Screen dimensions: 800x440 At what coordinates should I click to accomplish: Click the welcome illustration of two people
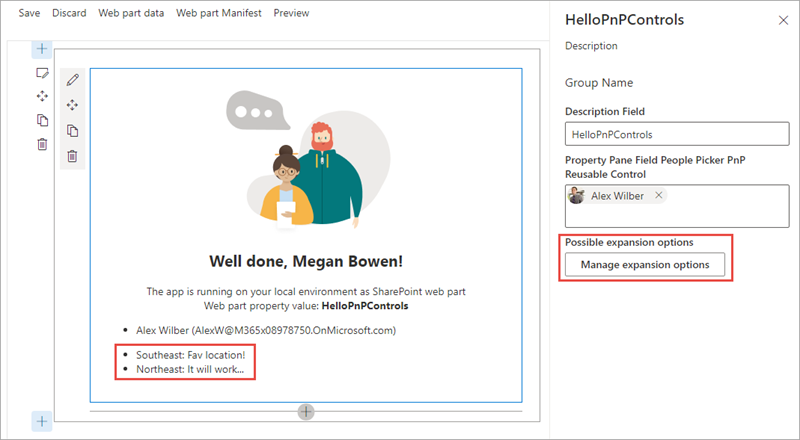click(x=308, y=159)
